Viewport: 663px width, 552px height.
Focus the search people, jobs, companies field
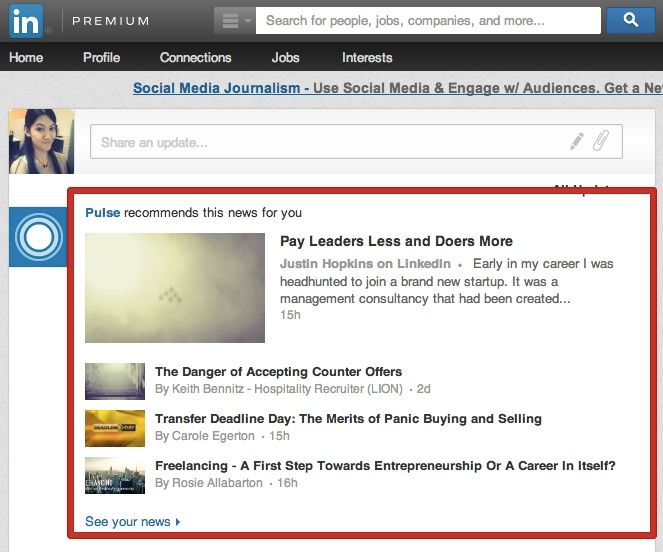(428, 20)
